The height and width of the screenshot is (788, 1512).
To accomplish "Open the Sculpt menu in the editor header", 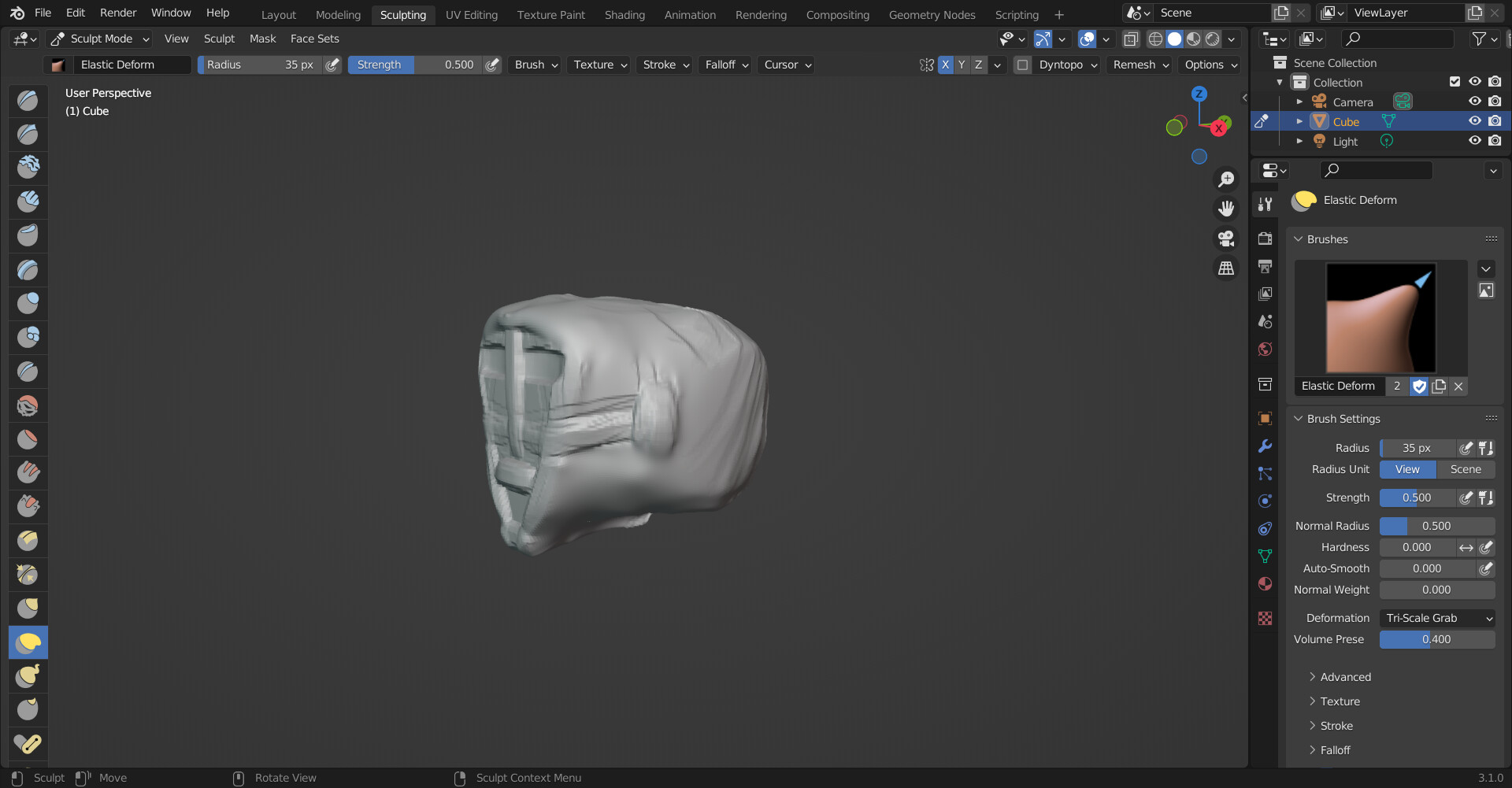I will [x=219, y=39].
